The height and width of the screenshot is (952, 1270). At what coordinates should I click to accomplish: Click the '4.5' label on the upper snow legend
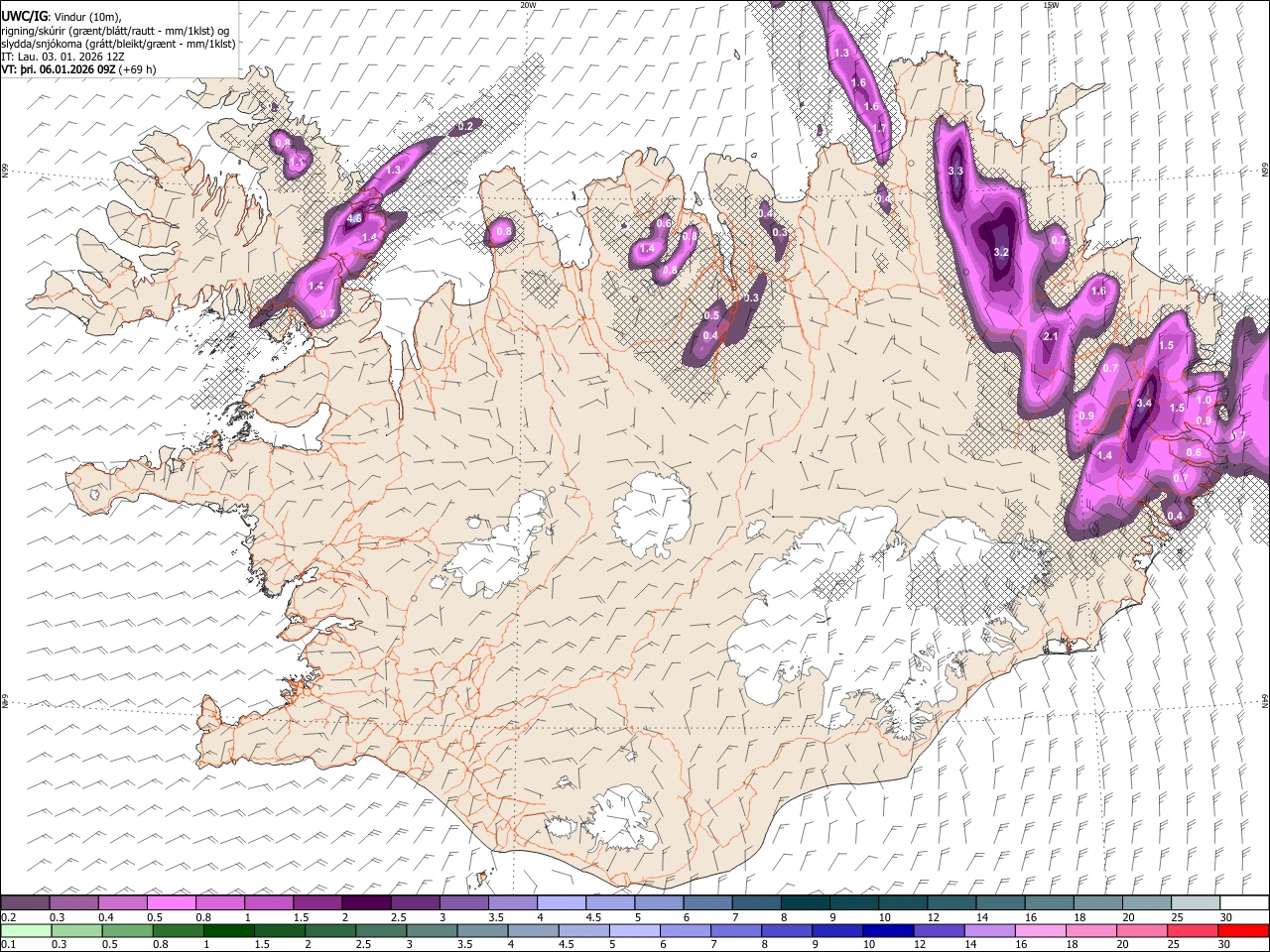[593, 917]
